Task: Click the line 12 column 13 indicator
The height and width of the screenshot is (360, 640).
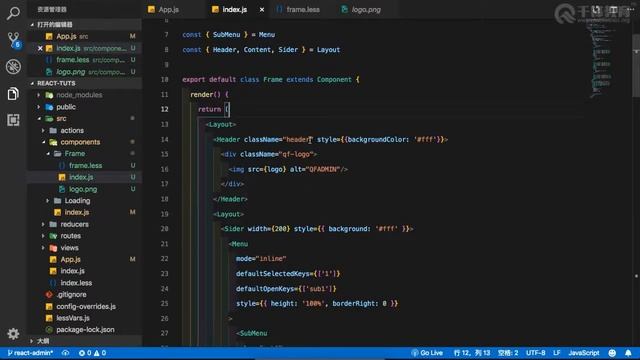Action: click(472, 353)
